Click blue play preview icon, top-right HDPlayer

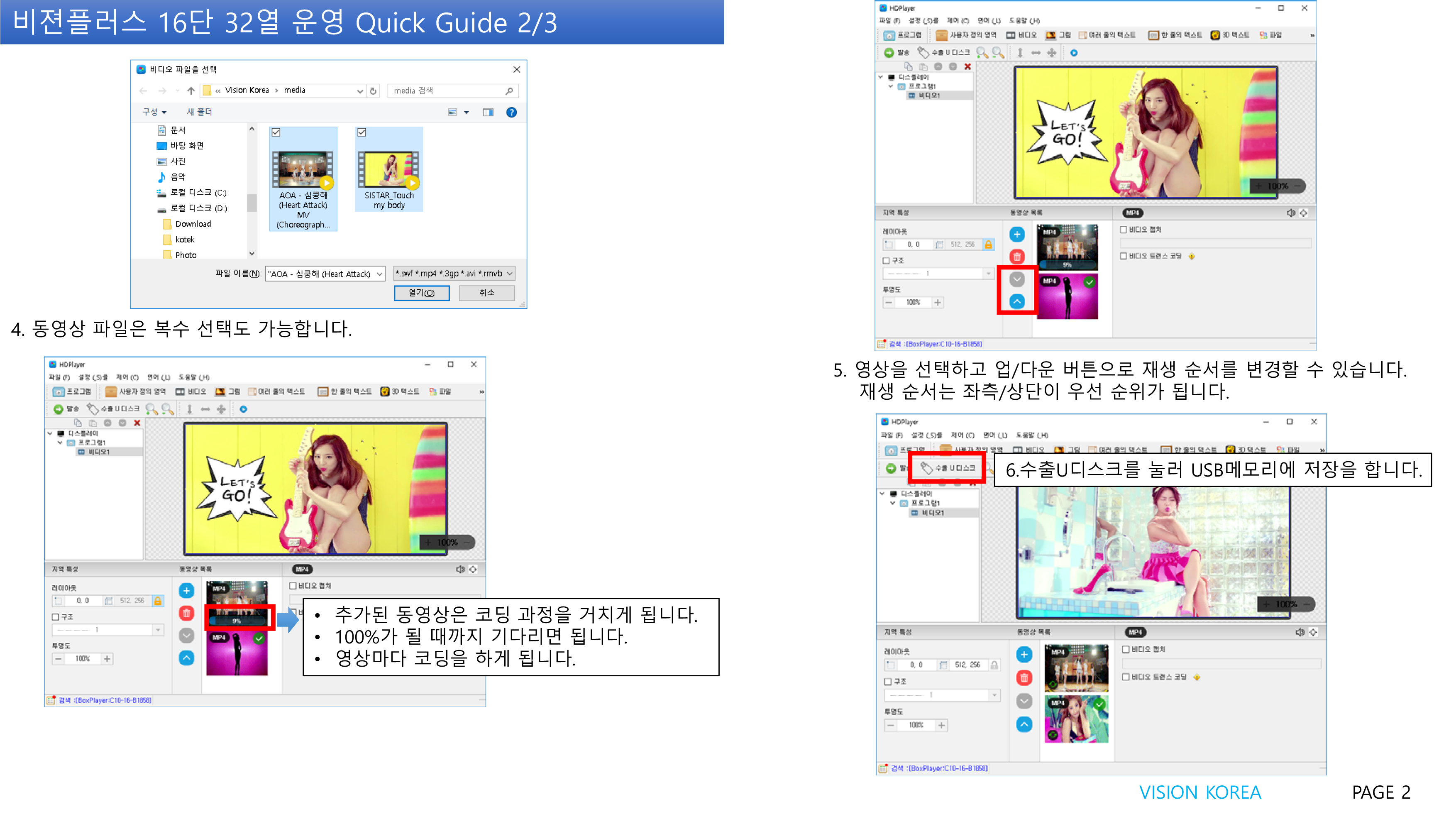(x=1074, y=53)
